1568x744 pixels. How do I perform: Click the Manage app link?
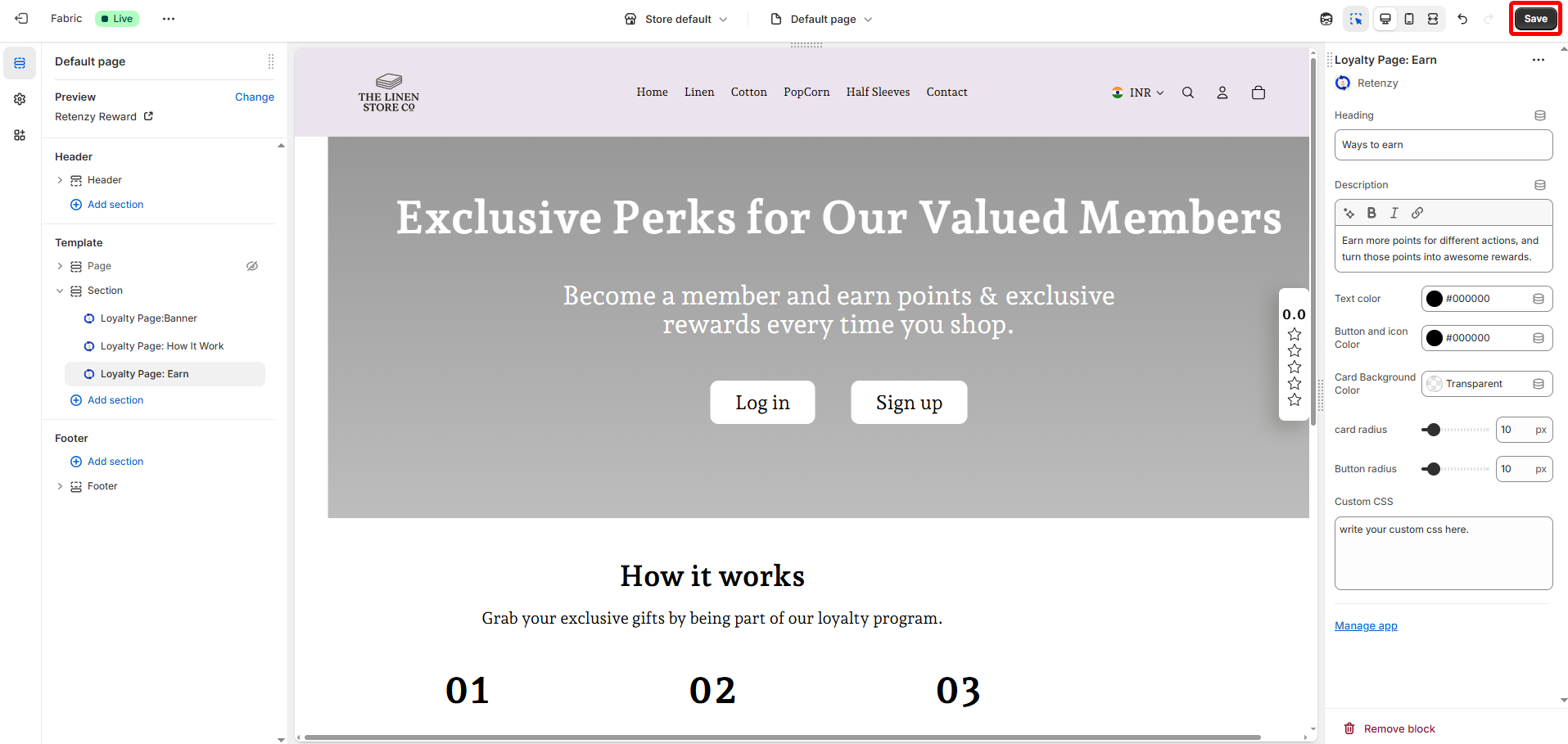[1366, 626]
